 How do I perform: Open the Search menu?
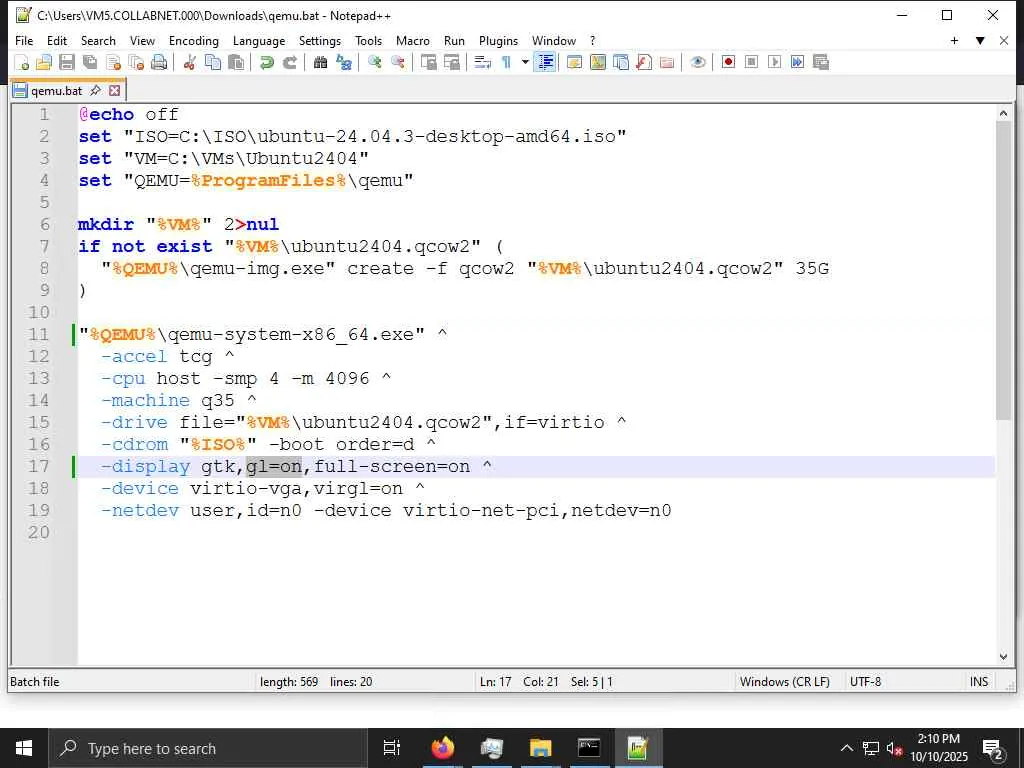tap(98, 40)
